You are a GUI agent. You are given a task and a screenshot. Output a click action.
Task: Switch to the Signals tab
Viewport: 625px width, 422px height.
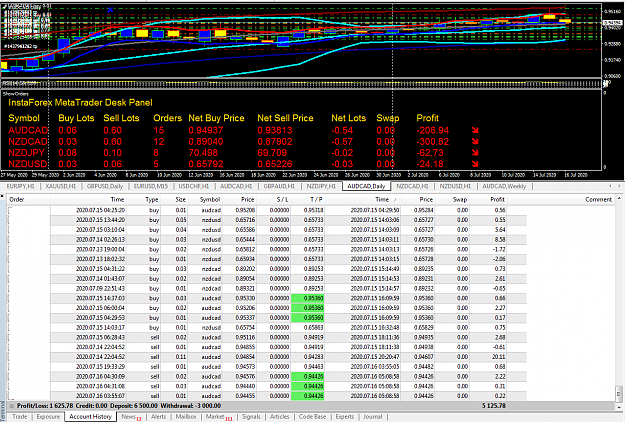(x=251, y=417)
